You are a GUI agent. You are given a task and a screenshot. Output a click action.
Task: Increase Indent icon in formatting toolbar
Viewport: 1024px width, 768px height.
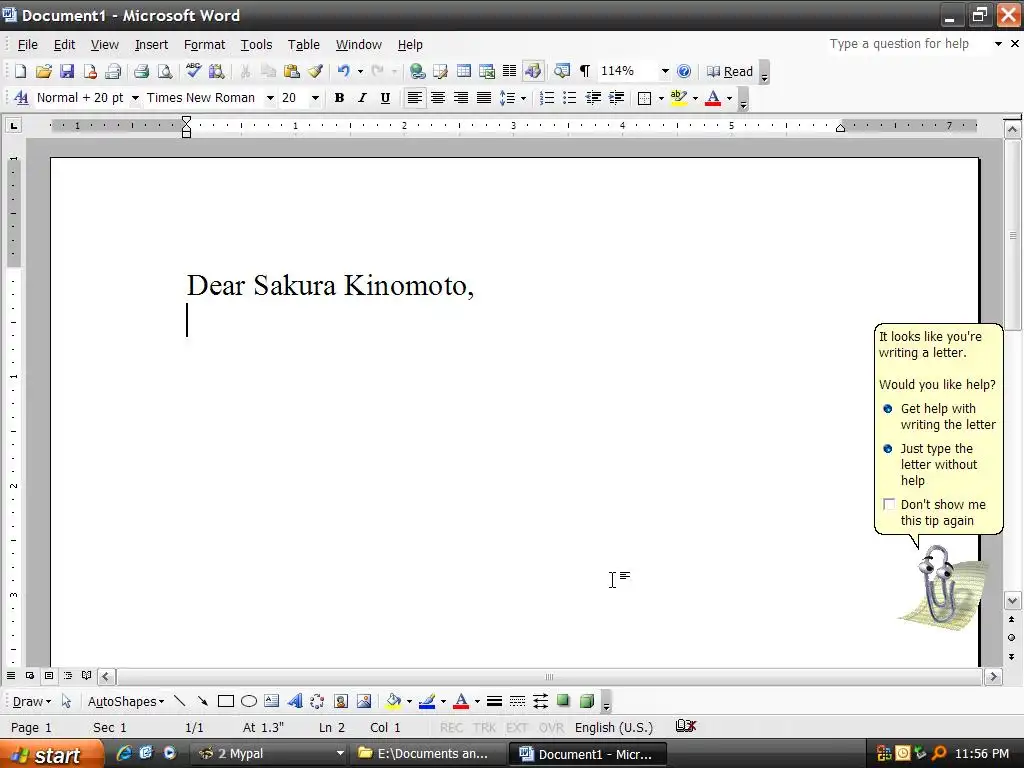(x=616, y=98)
